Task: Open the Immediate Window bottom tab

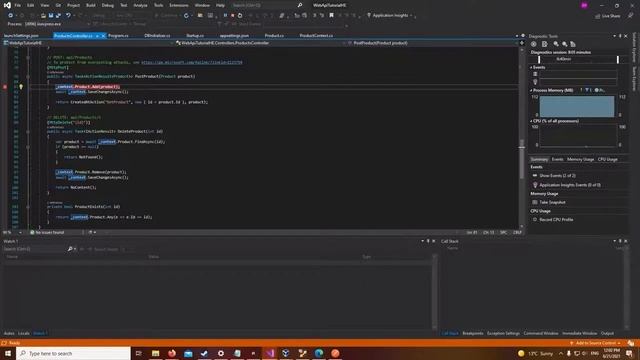Action: (580, 333)
